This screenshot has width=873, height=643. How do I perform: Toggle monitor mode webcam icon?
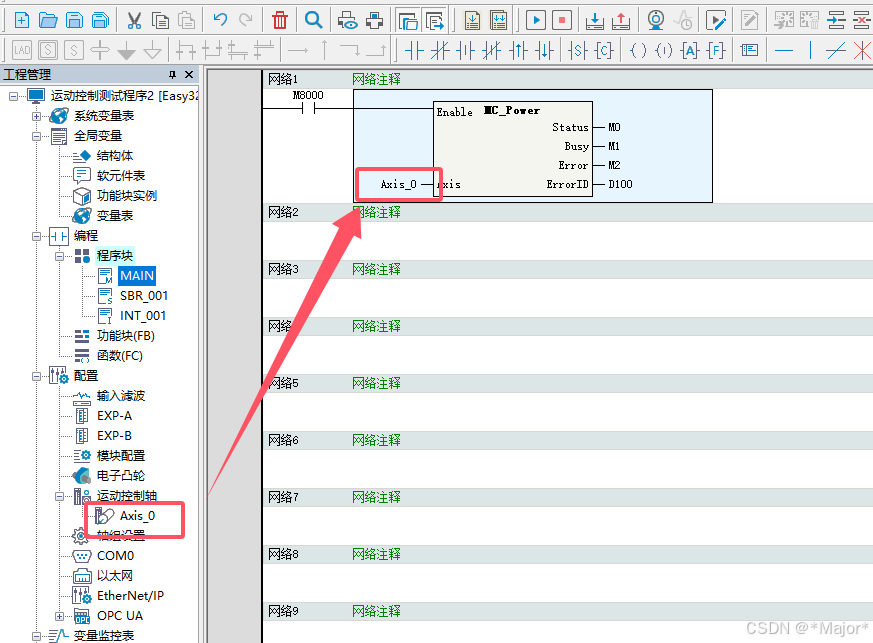[656, 21]
